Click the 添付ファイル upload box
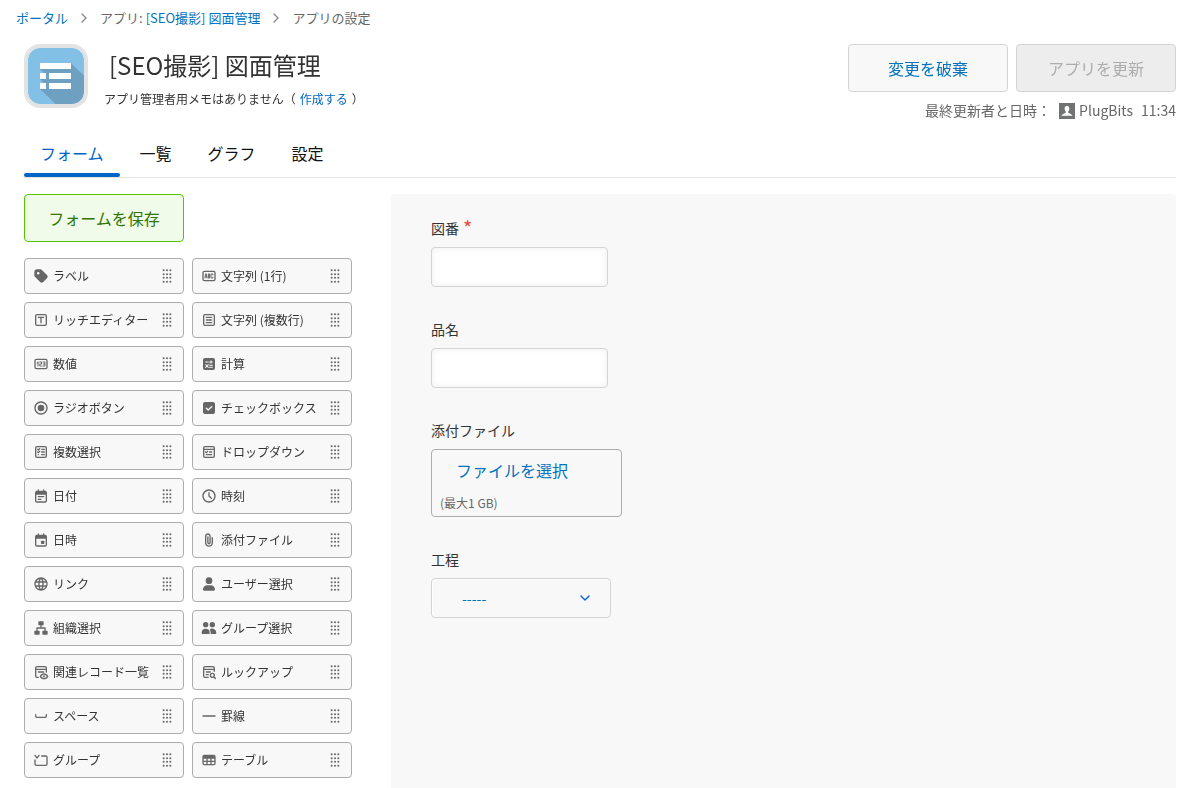The height and width of the screenshot is (788, 1200). click(x=526, y=483)
